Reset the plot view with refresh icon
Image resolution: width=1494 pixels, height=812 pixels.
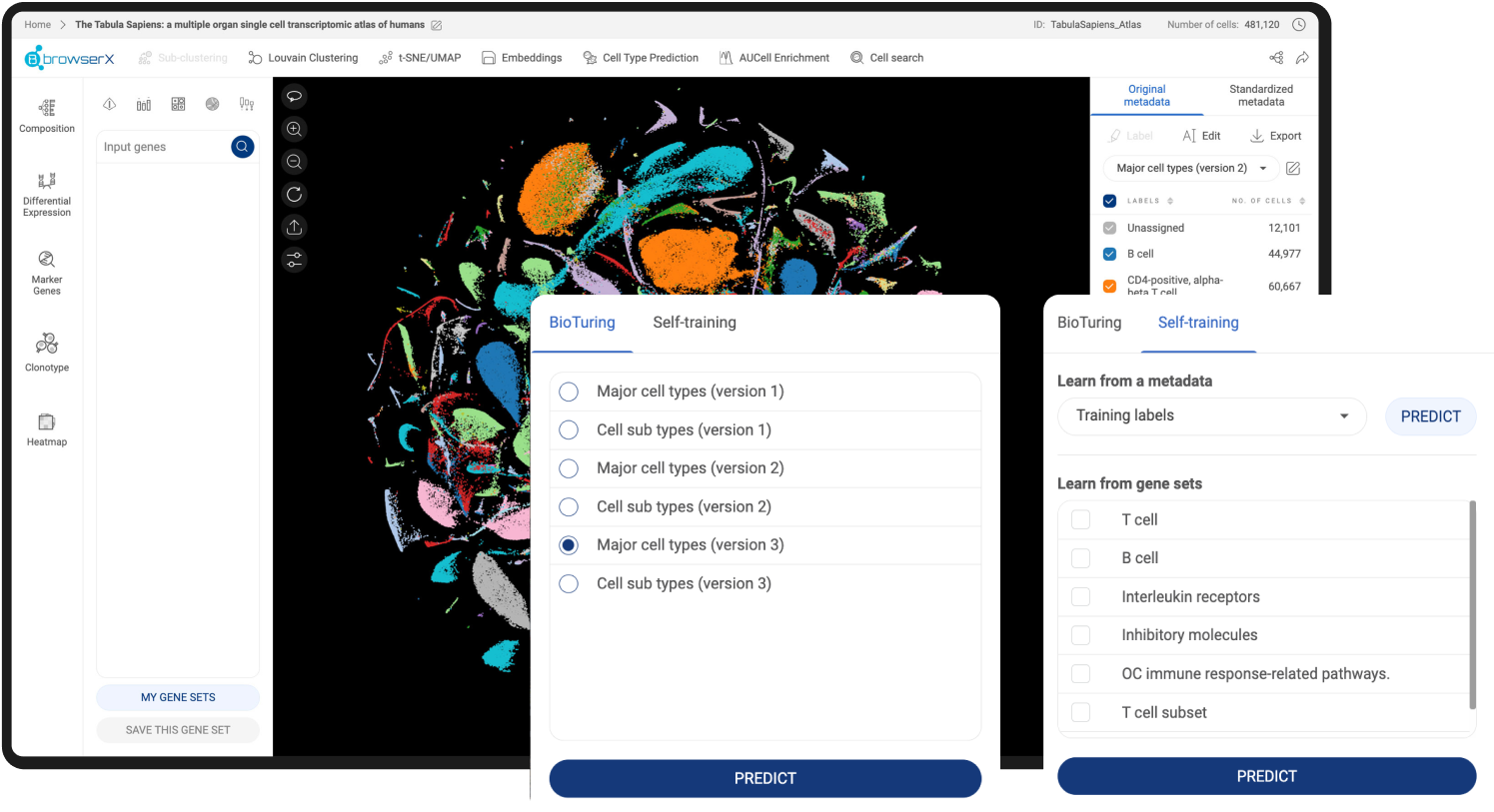(294, 195)
